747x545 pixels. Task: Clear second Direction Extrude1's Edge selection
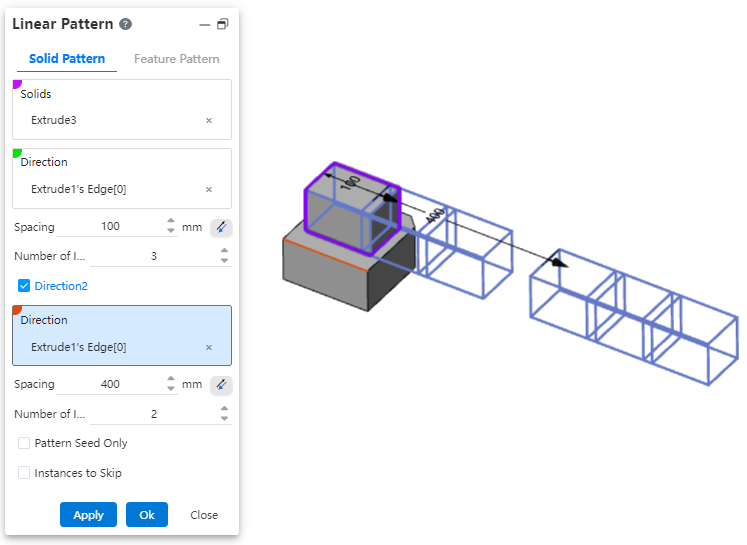pyautogui.click(x=209, y=347)
